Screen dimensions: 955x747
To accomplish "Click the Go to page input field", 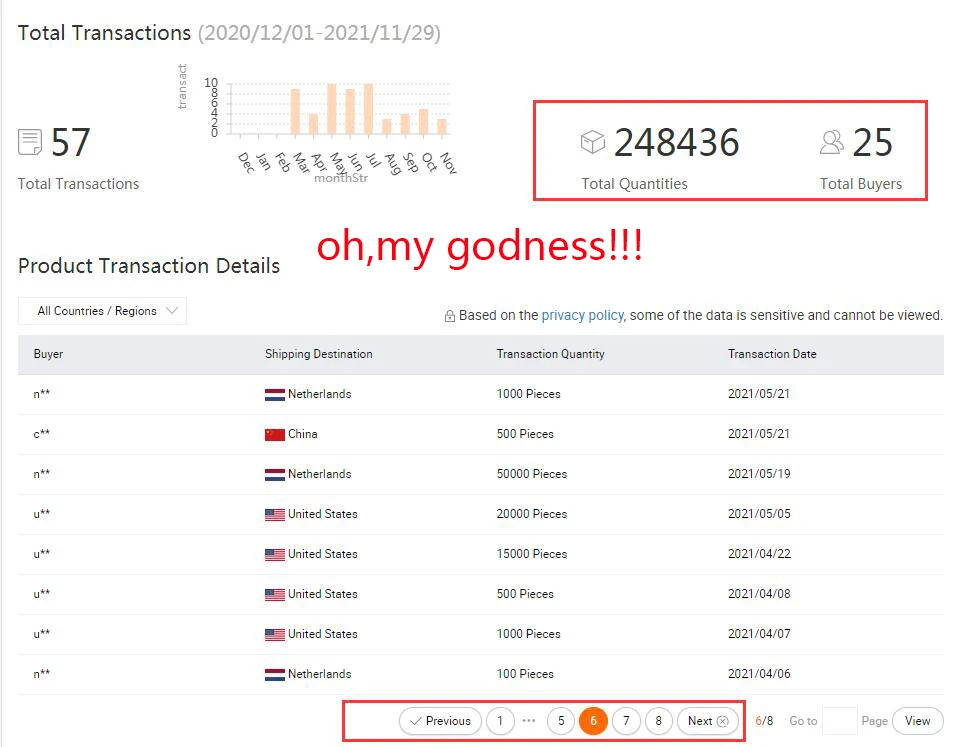I will point(839,721).
